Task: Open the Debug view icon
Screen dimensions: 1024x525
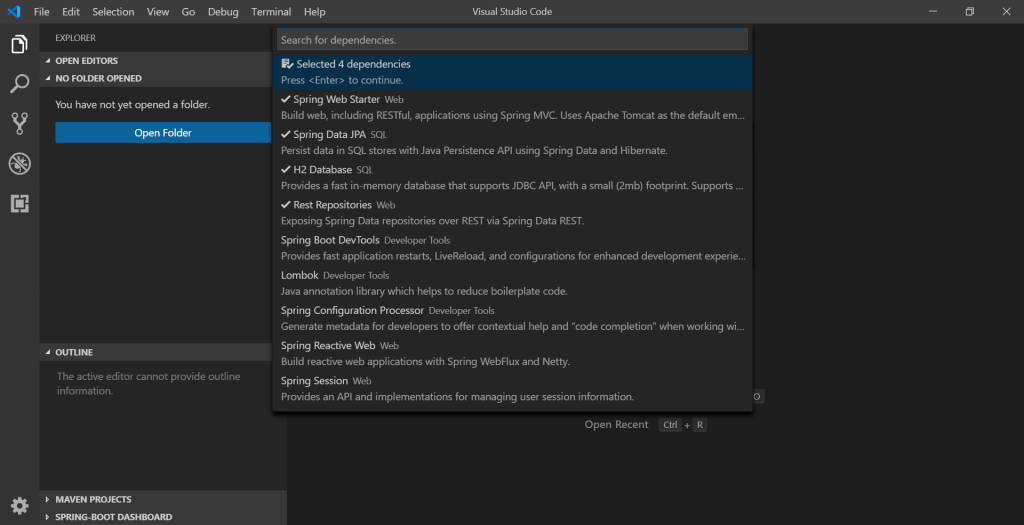Action: coord(20,163)
